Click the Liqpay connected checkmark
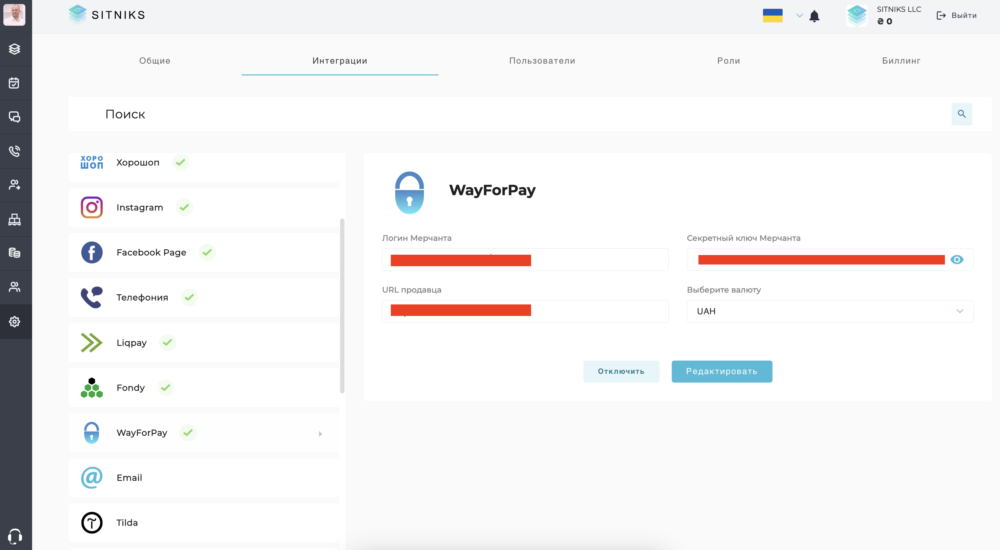This screenshot has width=1000, height=550. point(168,343)
